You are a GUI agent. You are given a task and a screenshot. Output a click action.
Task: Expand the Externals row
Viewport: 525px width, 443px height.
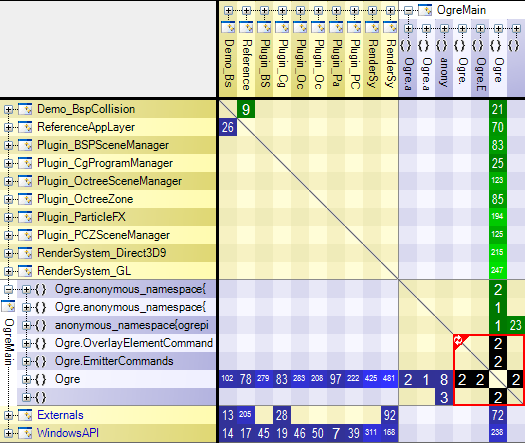[x=8, y=415]
